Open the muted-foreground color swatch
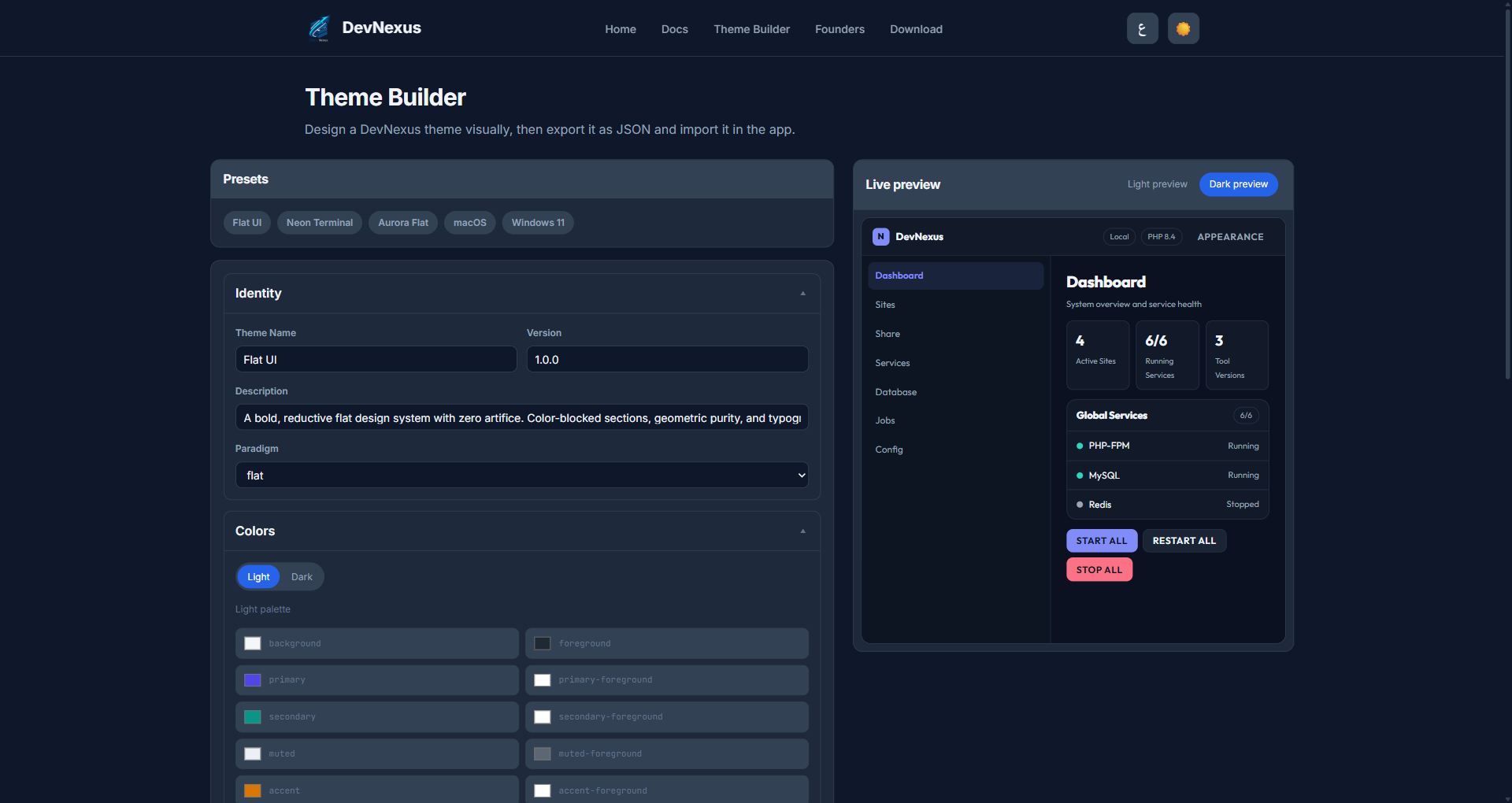Image resolution: width=1512 pixels, height=803 pixels. click(543, 754)
